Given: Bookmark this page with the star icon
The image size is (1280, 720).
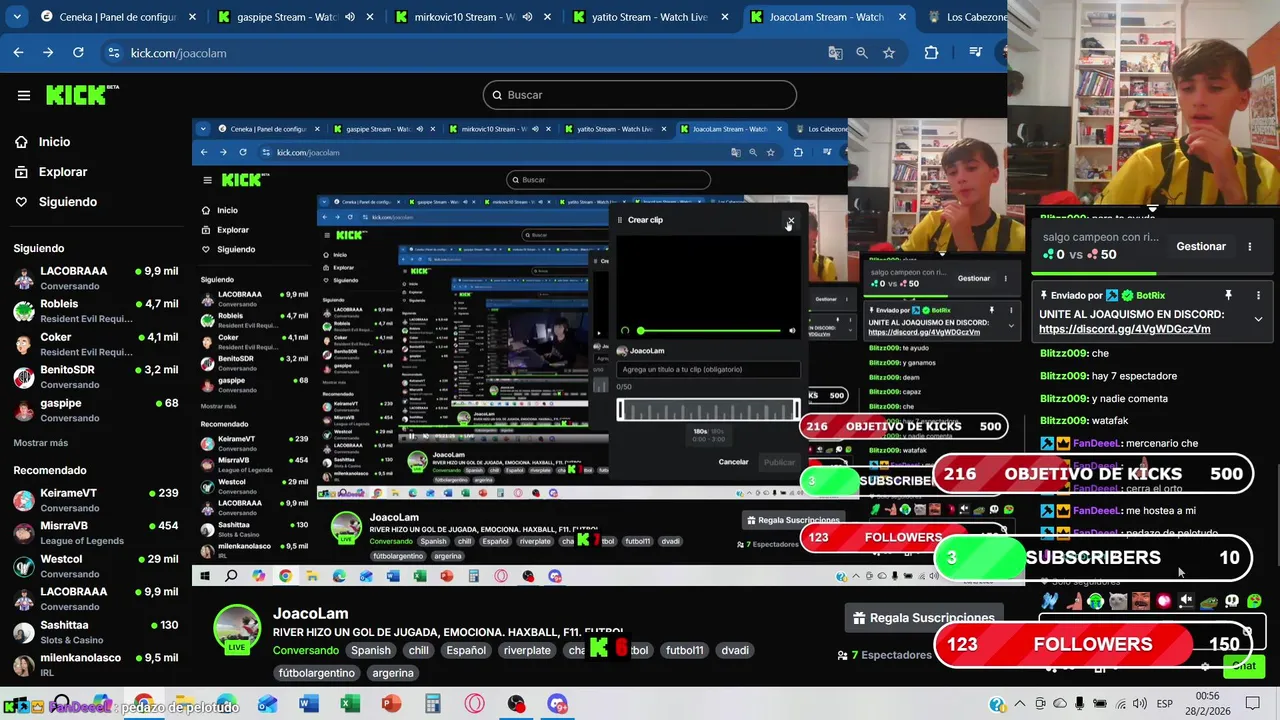Looking at the screenshot, I should pyautogui.click(x=889, y=53).
